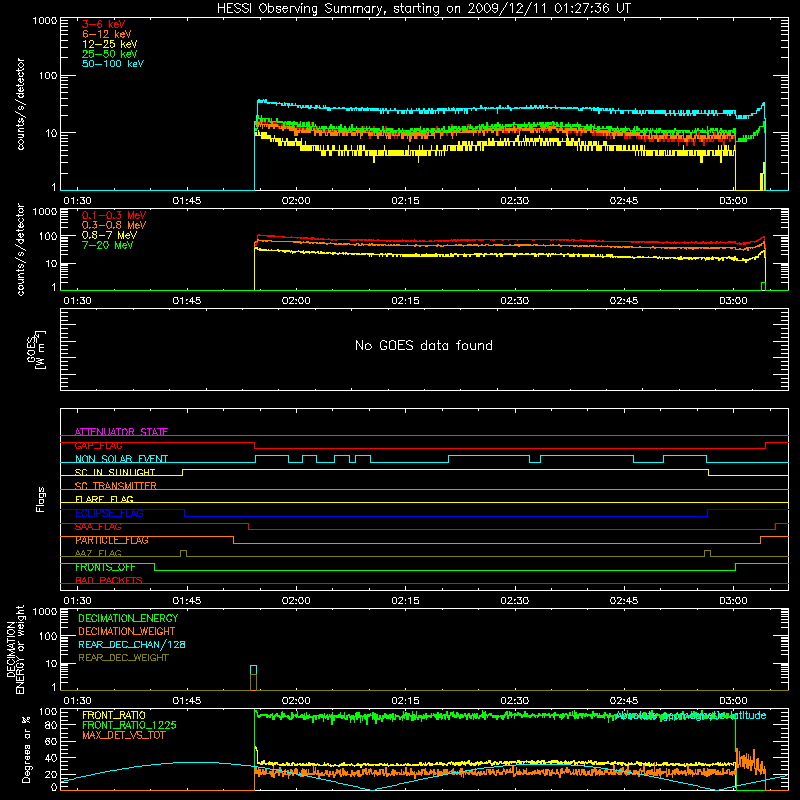
Task: Click the DECIMATION ENERGY or weight axis title
Action: click(x=15, y=649)
